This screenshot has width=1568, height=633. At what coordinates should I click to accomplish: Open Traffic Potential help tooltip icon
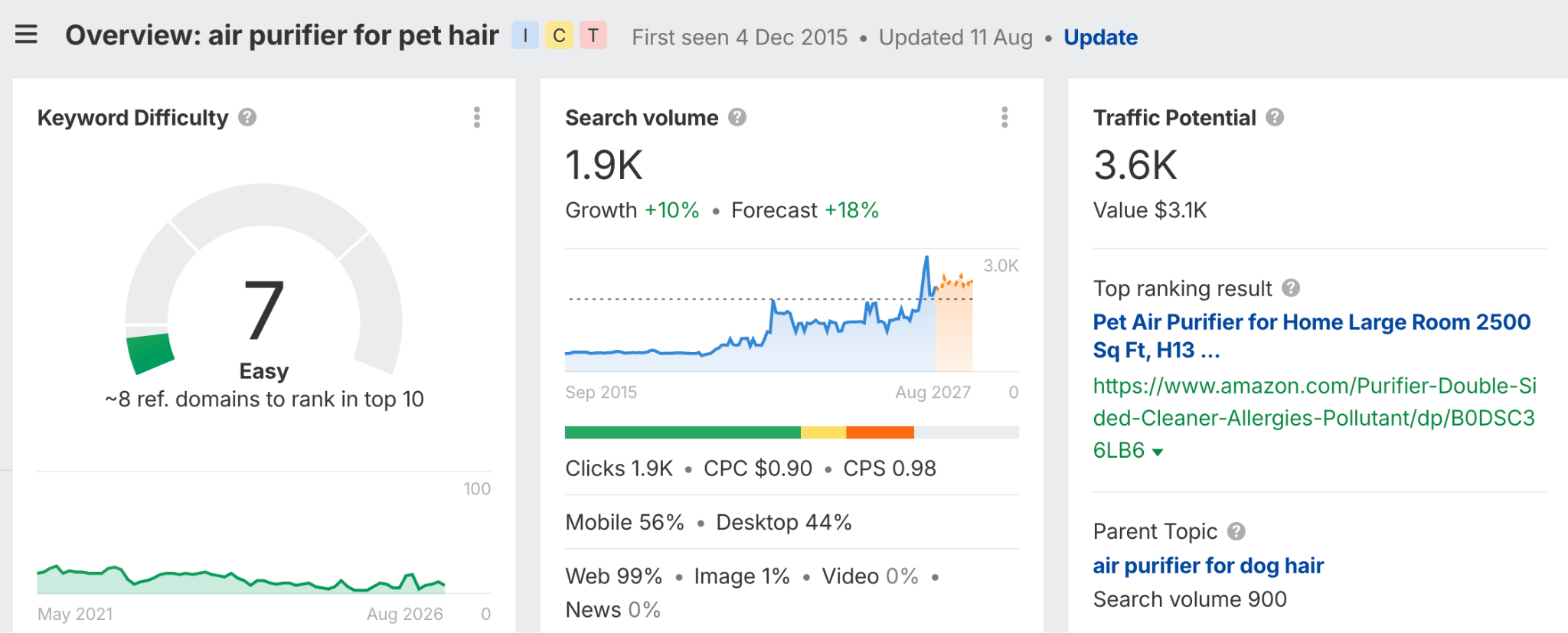[1275, 117]
